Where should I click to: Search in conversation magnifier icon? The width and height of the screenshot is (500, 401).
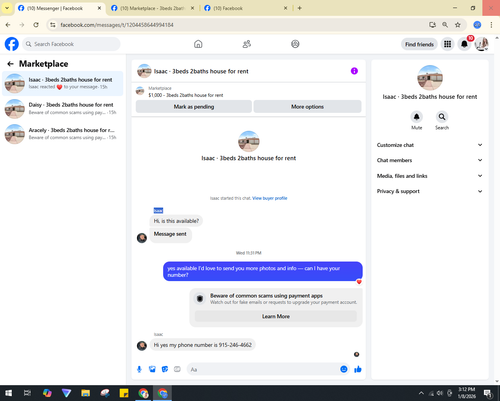point(442,117)
